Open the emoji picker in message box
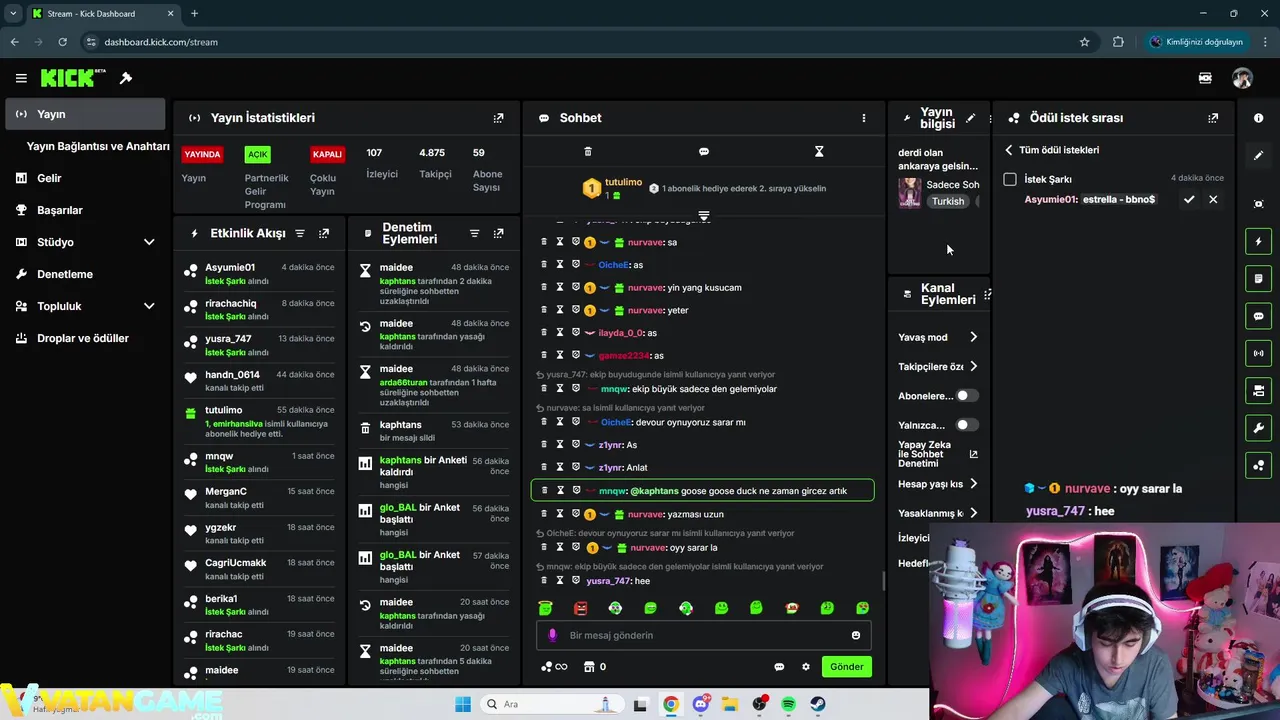1280x720 pixels. coord(856,635)
